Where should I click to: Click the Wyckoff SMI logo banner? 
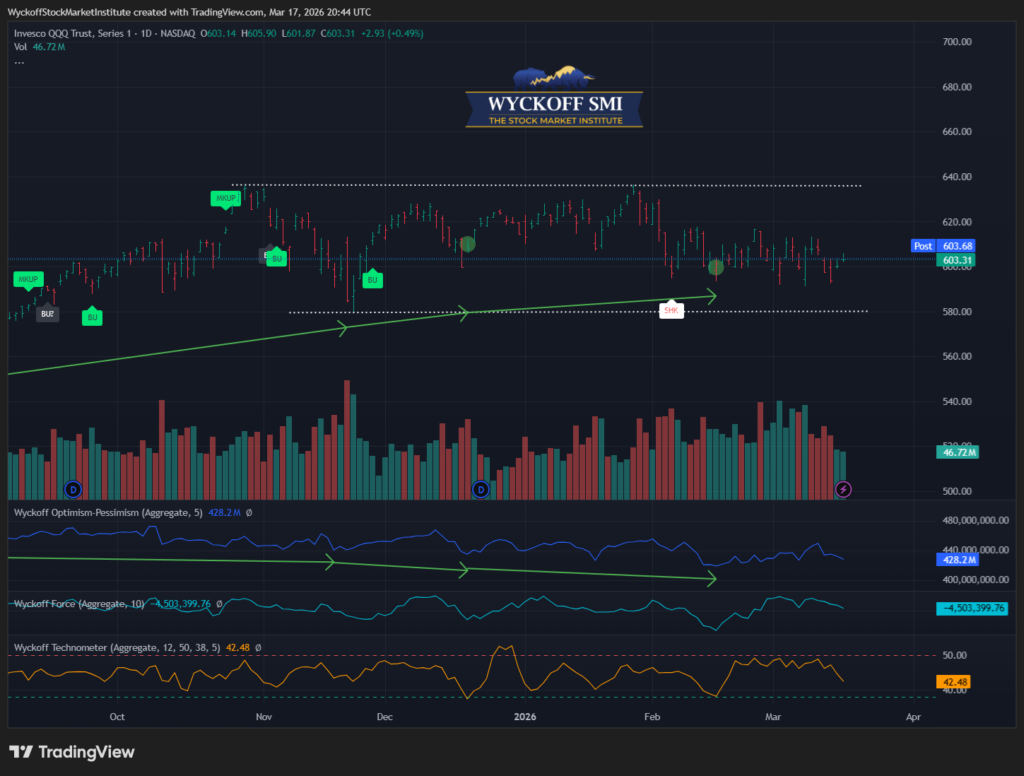tap(554, 99)
